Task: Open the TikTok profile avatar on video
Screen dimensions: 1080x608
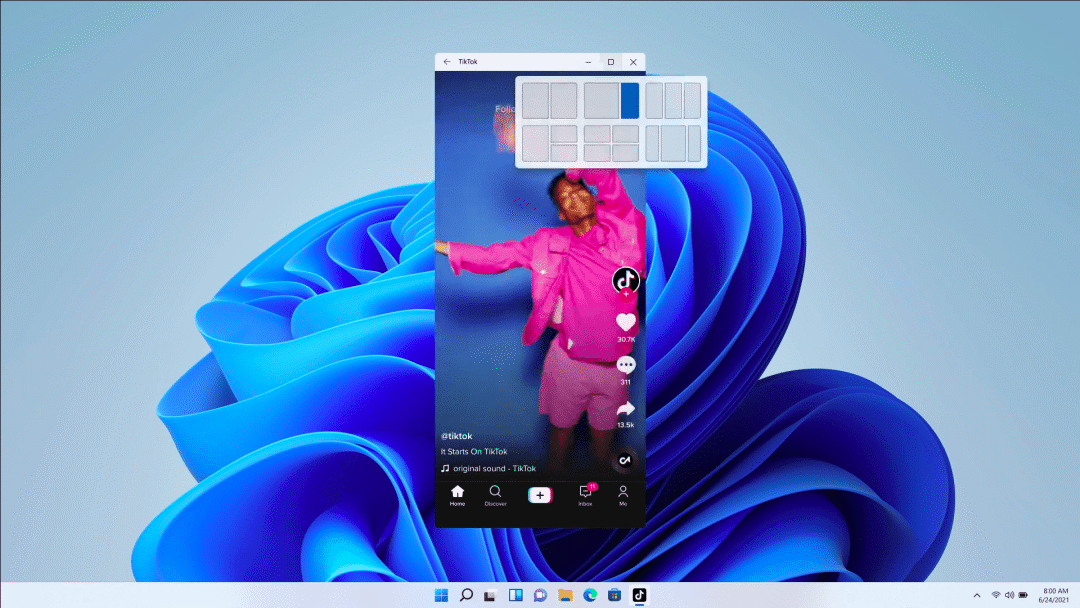Action: pyautogui.click(x=625, y=280)
